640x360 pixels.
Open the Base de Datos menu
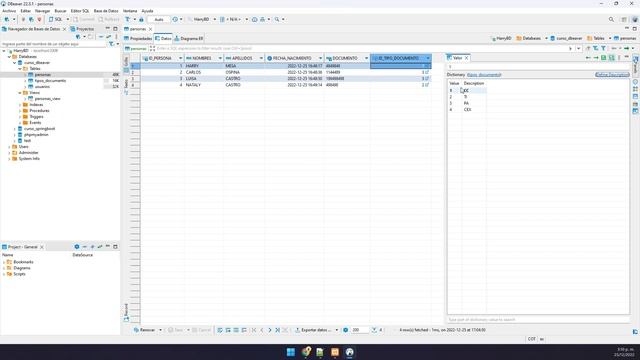106,11
